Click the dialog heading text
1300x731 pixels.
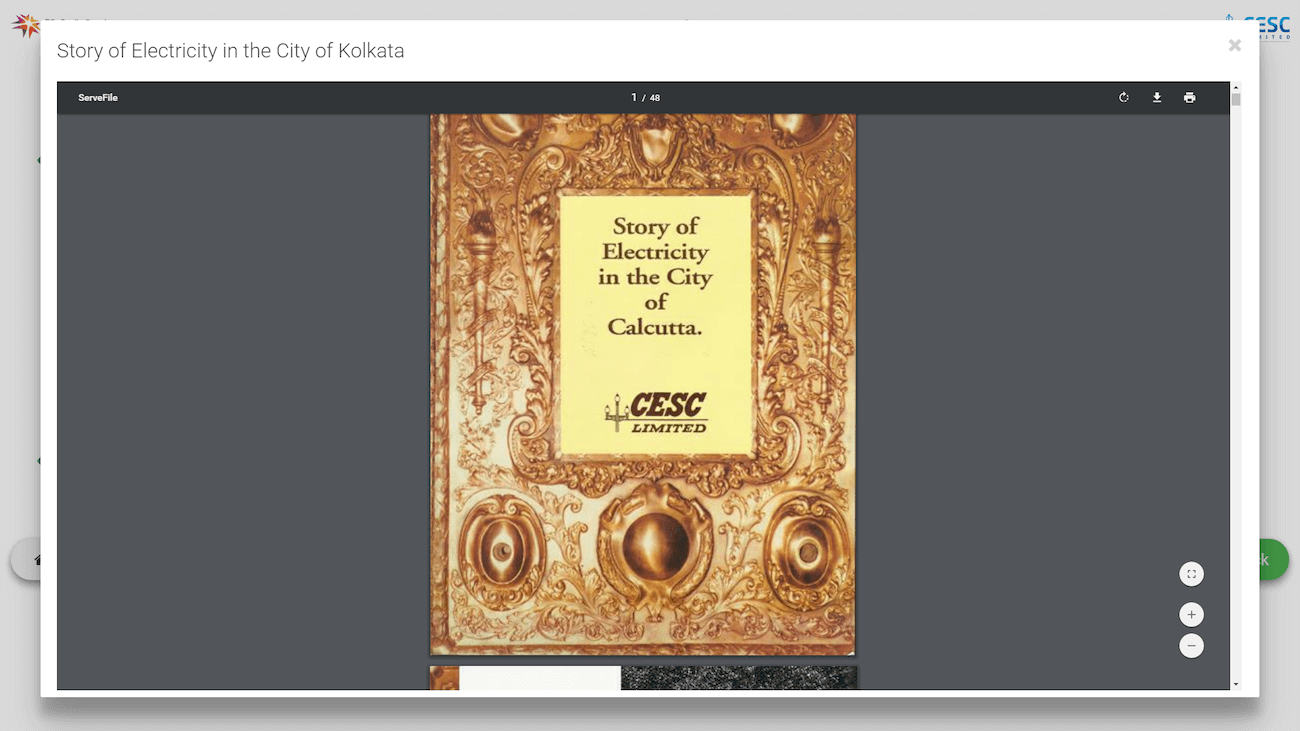coord(230,51)
